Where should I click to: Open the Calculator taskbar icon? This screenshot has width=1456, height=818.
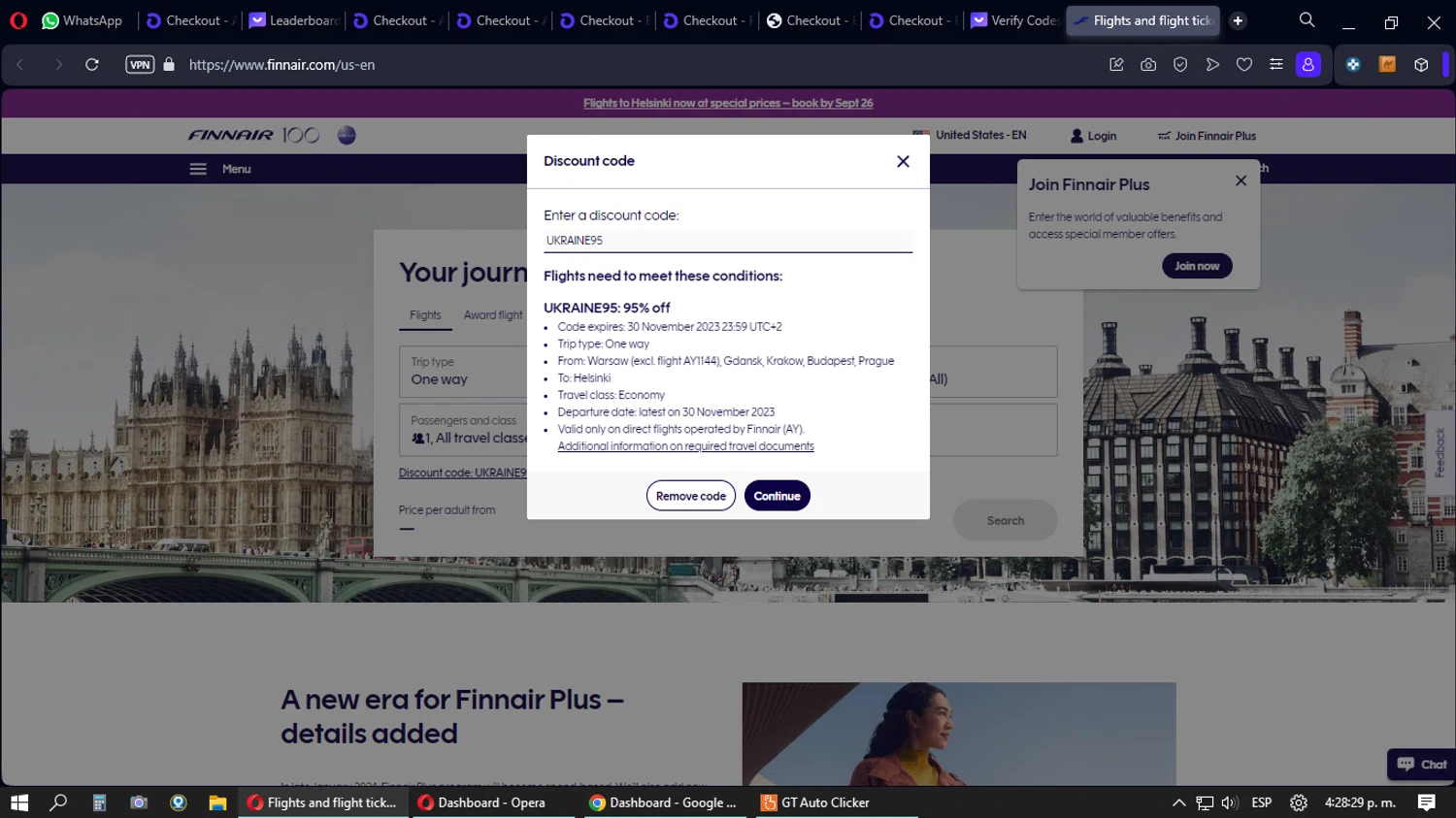point(99,802)
